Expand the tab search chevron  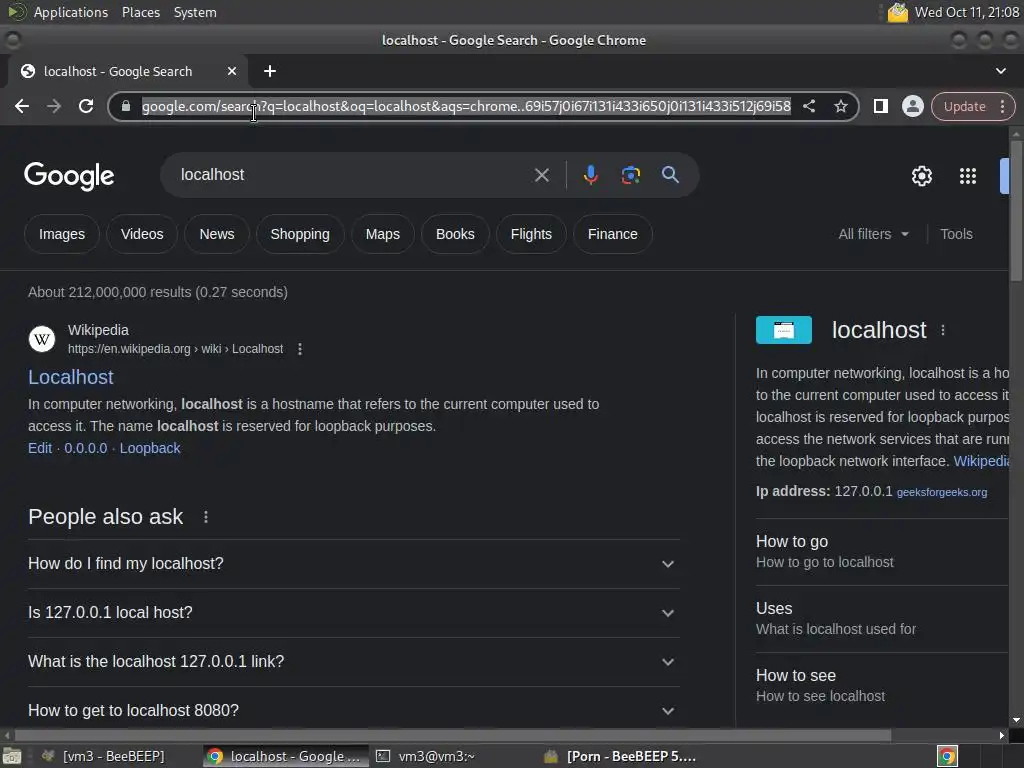1000,71
